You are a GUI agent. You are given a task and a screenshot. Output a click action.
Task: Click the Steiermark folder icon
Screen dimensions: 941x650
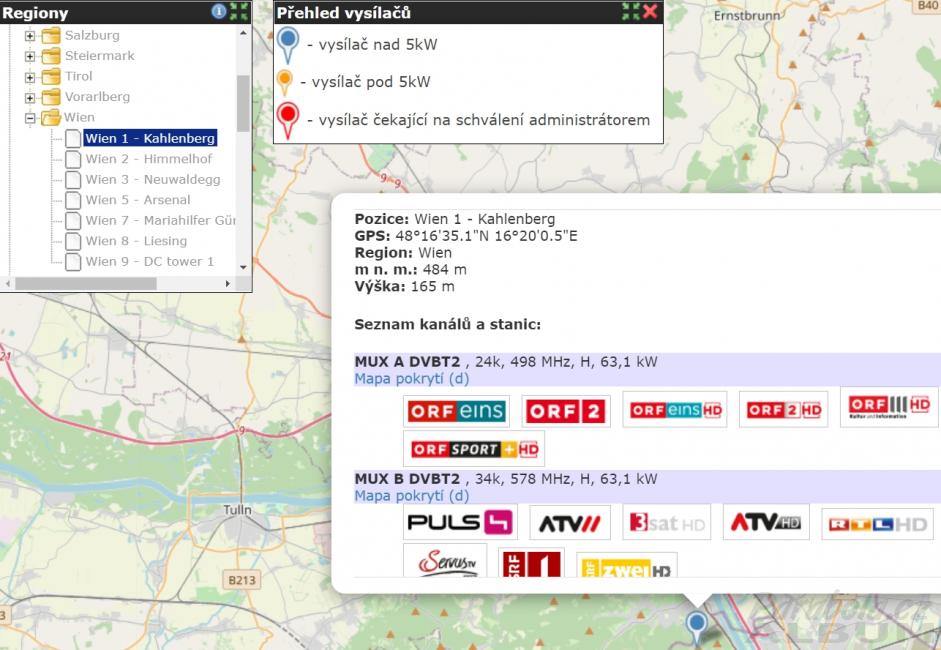(x=51, y=56)
